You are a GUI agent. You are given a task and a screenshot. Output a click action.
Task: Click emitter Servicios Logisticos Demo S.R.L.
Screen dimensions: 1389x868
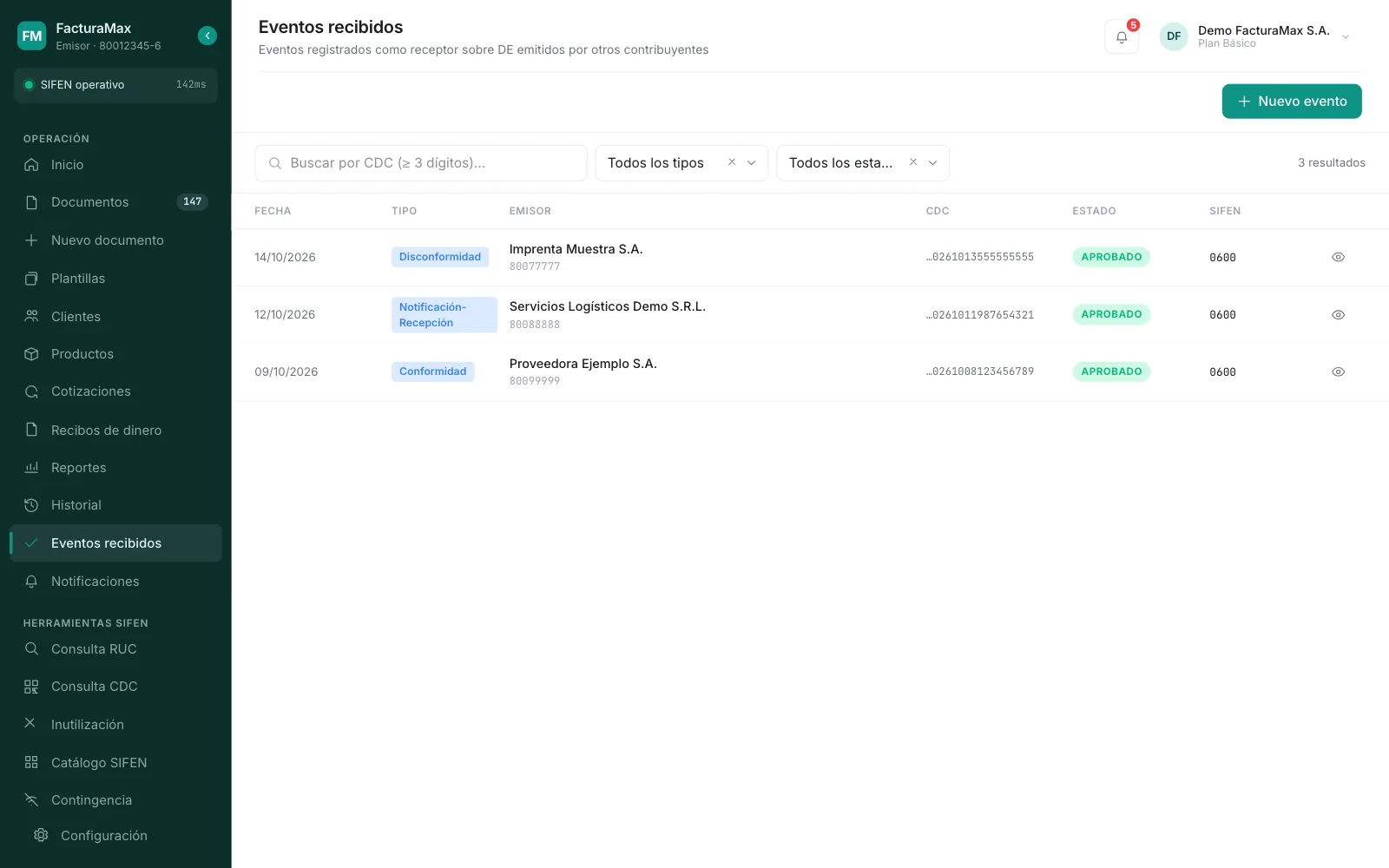608,306
